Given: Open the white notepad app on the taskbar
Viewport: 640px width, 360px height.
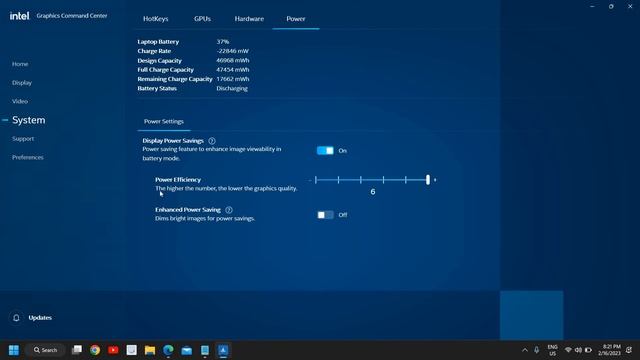Looking at the screenshot, I should [131, 350].
